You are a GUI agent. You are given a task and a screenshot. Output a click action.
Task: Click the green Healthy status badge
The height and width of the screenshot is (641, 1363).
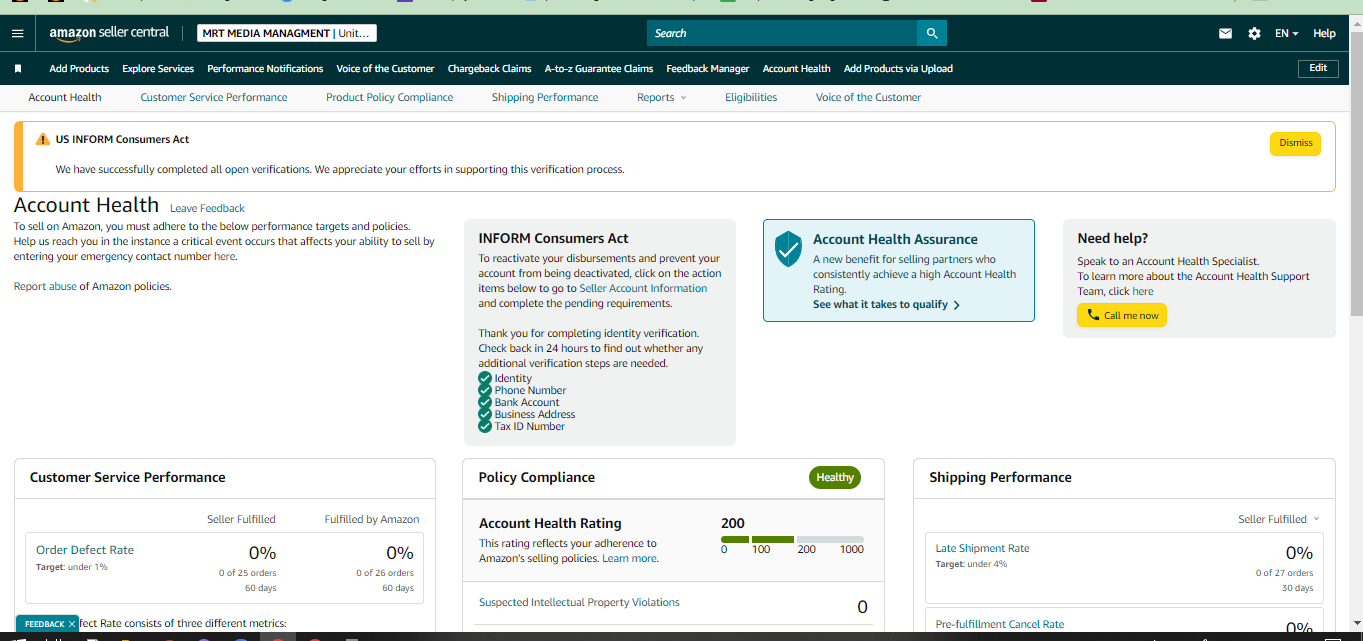pyautogui.click(x=834, y=477)
